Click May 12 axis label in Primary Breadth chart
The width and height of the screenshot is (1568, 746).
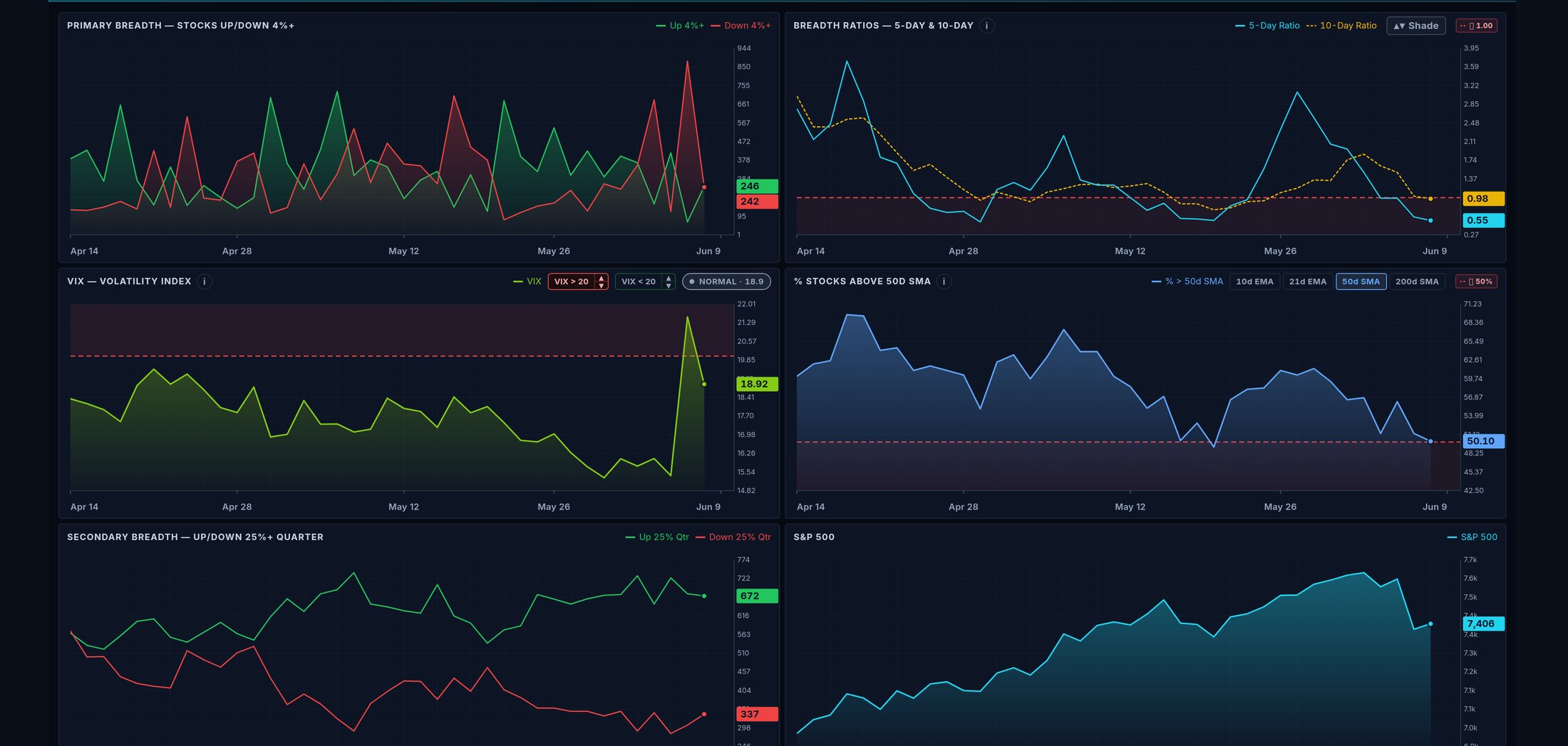pos(403,251)
